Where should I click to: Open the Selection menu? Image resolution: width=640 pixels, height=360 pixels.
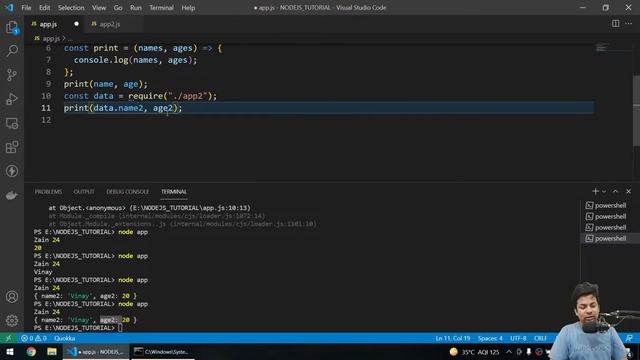pyautogui.click(x=71, y=8)
